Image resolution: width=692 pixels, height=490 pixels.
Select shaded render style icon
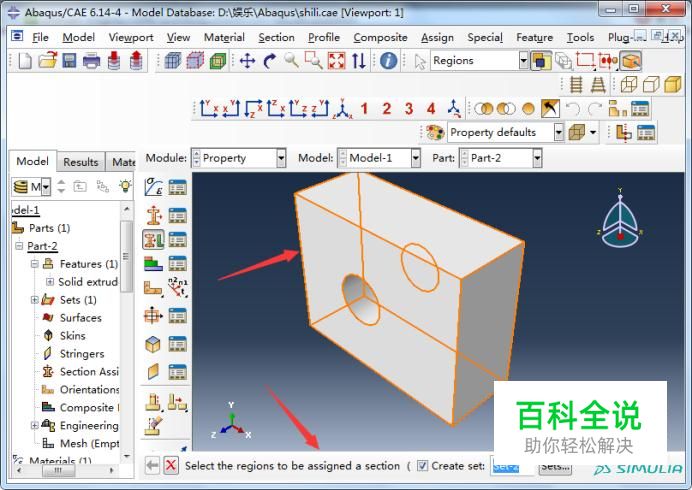click(x=673, y=84)
